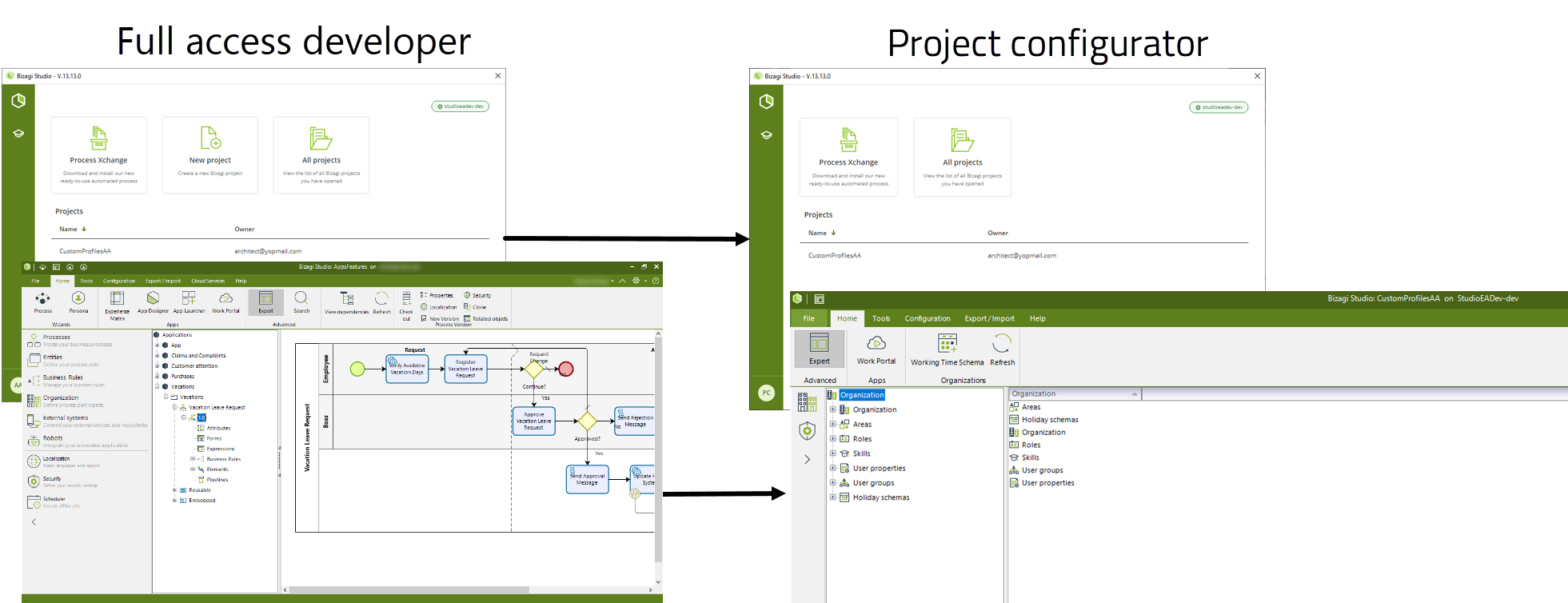
Task: Open Export/Import tab in developer Studio
Action: point(163,281)
